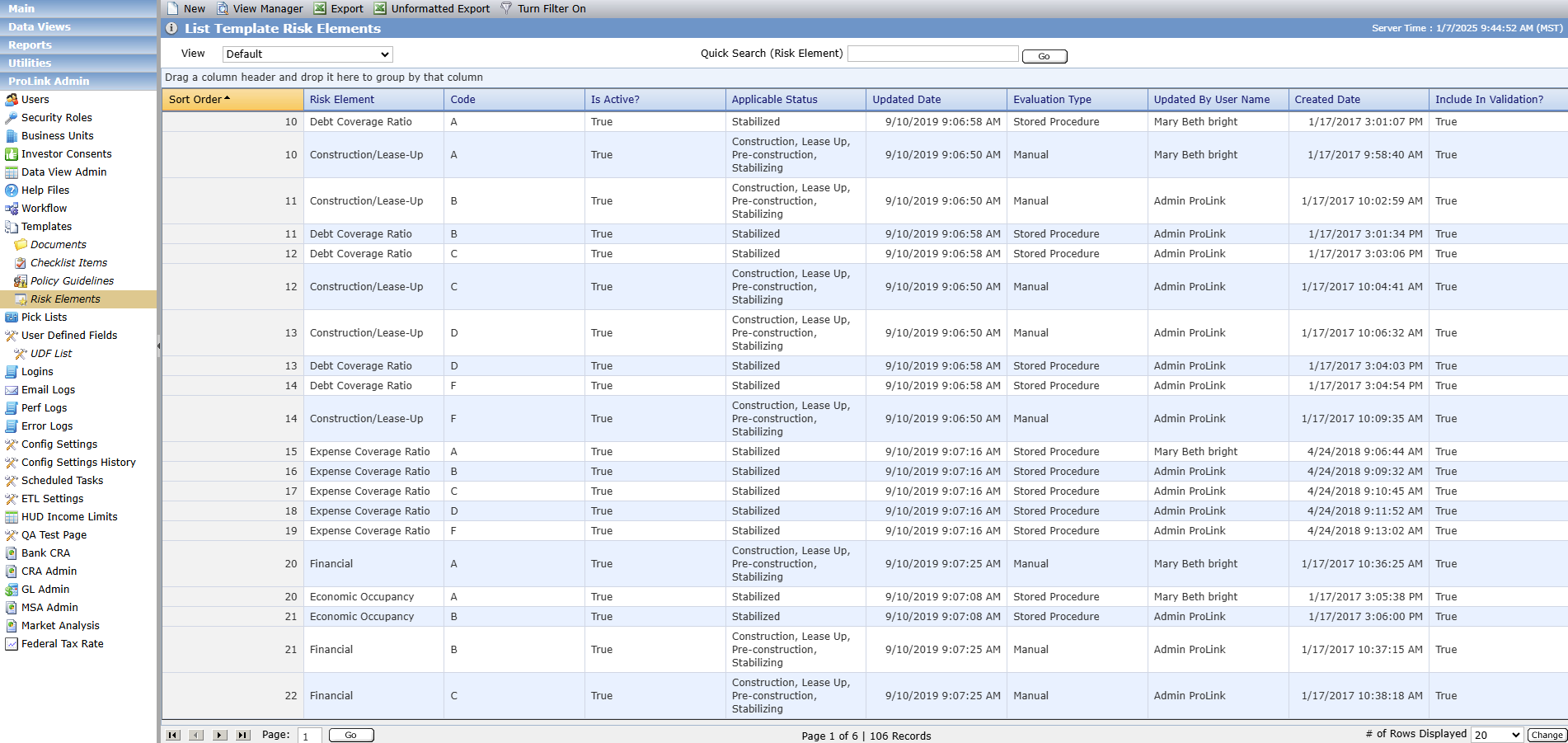
Task: Click the Export spreadsheet icon
Action: click(320, 8)
